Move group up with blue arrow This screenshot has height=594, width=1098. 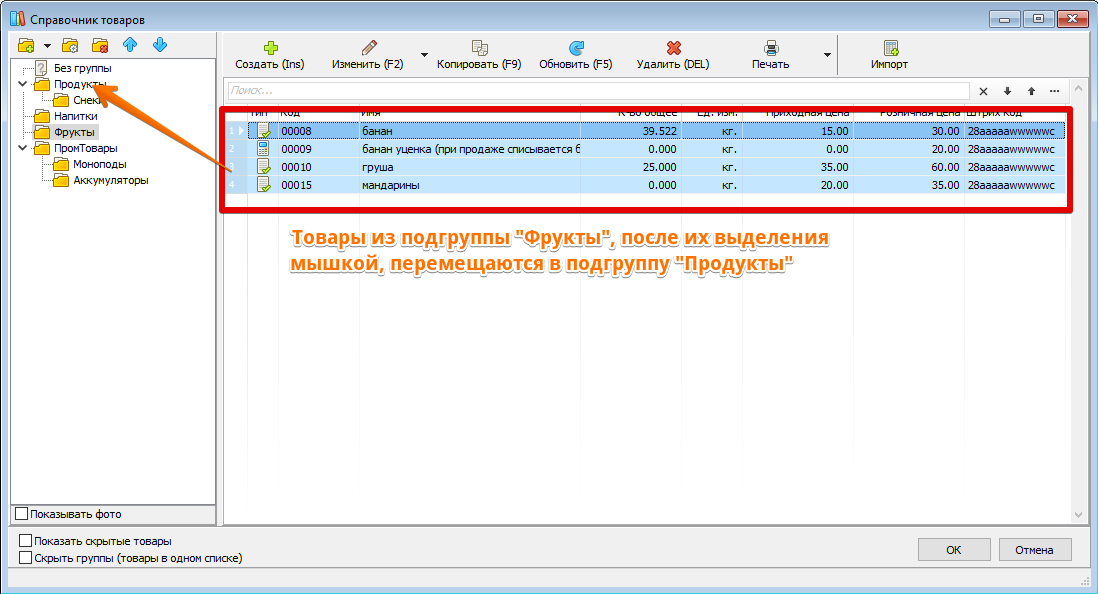click(130, 45)
